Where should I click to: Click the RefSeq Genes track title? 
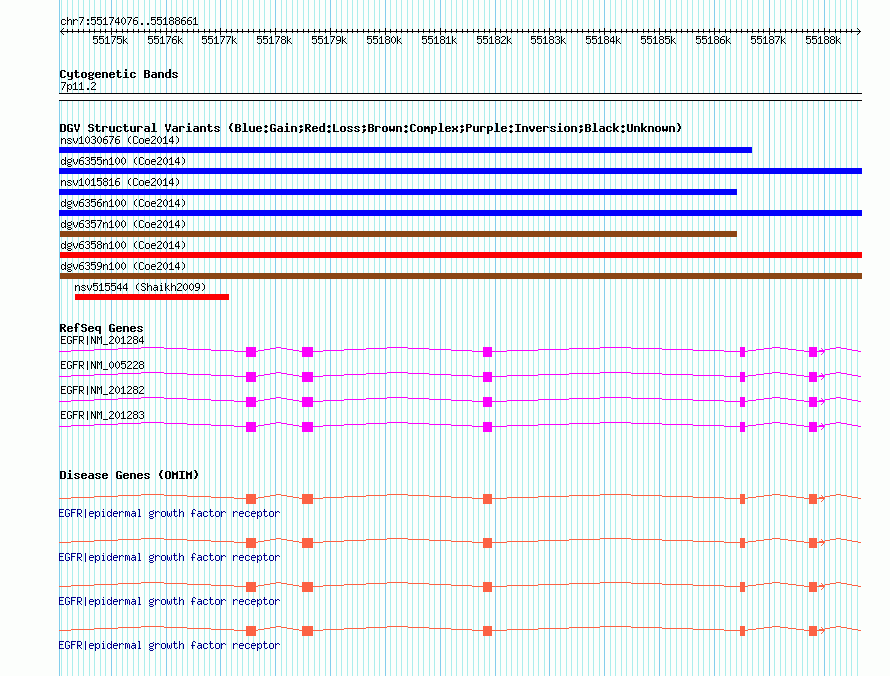(x=101, y=328)
